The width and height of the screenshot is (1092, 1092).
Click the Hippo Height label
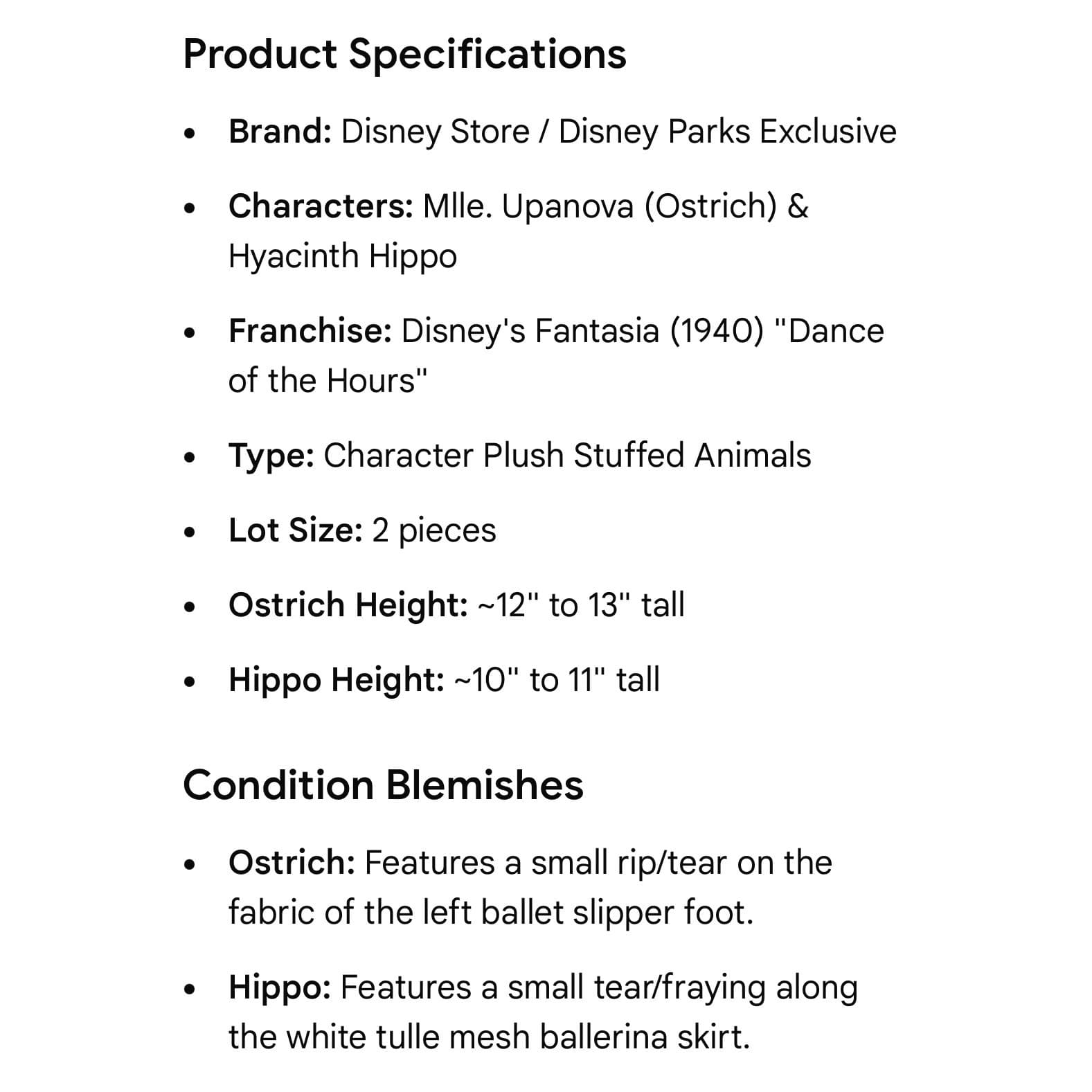coord(337,680)
